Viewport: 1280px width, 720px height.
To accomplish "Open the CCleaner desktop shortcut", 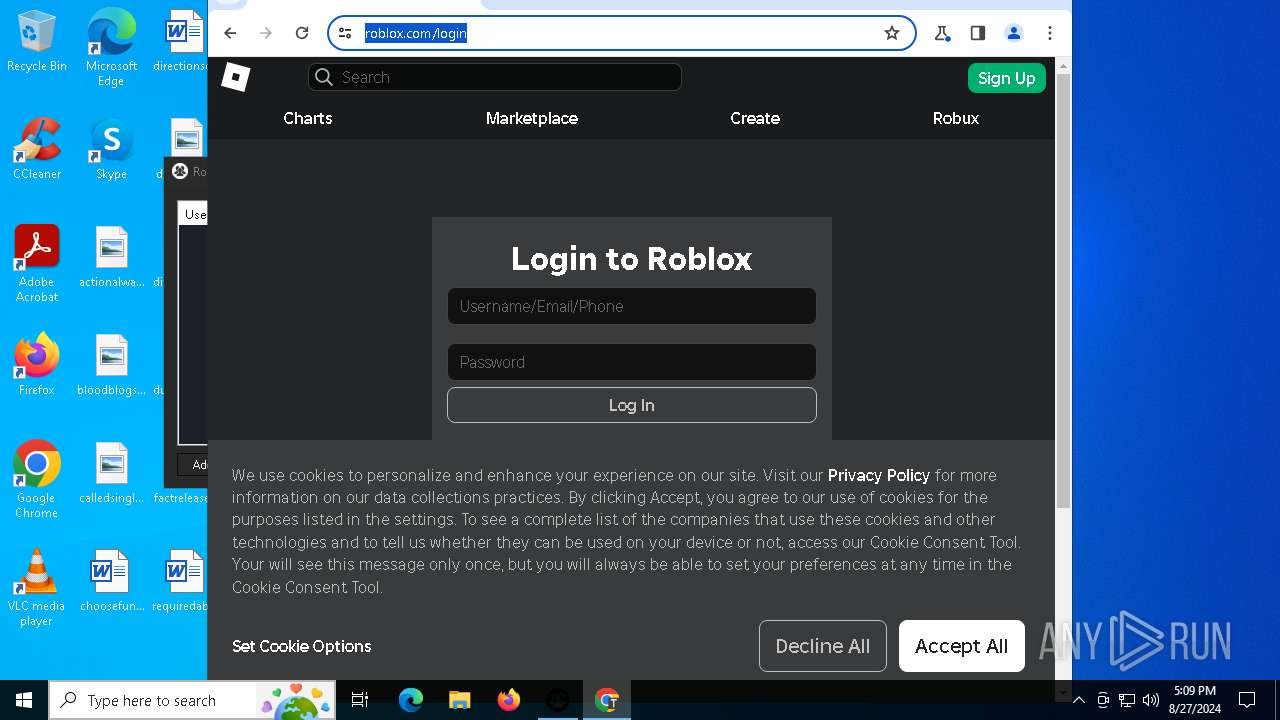I will [37, 149].
